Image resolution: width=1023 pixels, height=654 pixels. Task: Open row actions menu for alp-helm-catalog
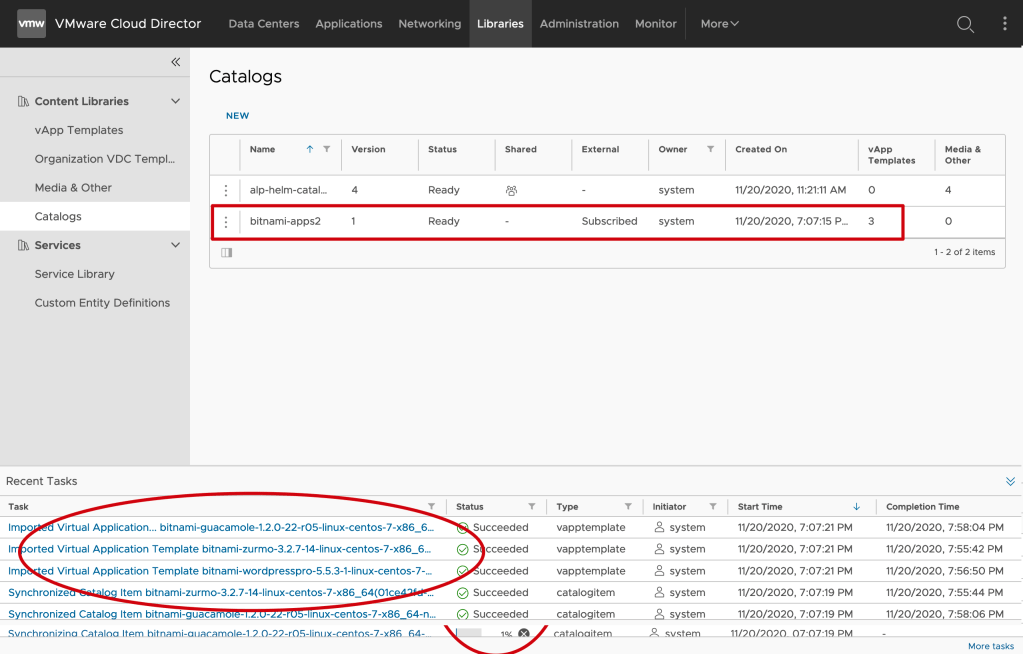[x=226, y=190]
